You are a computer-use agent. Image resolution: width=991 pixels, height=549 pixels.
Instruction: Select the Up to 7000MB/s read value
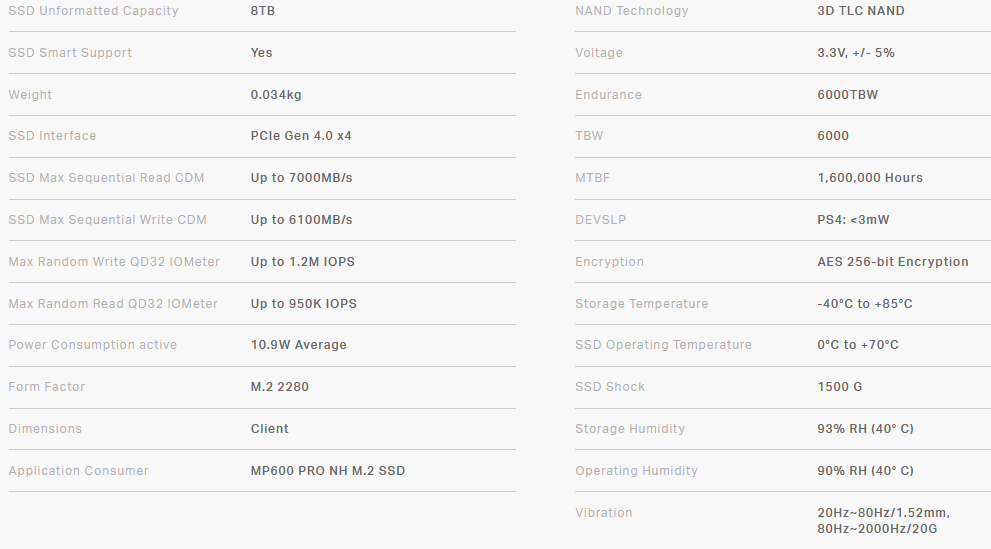pos(301,178)
